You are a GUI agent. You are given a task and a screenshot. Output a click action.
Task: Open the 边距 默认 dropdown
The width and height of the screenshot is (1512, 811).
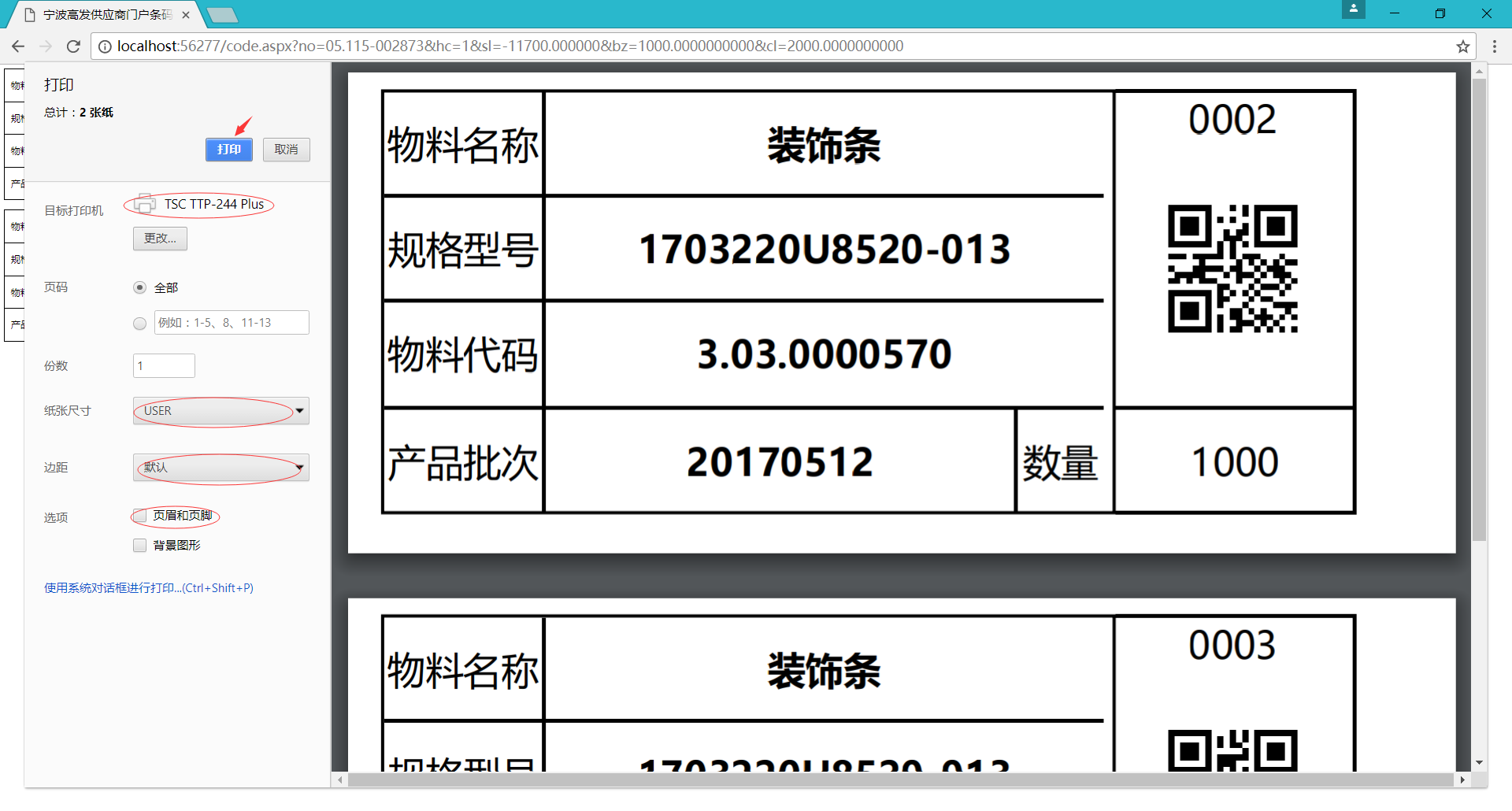pyautogui.click(x=220, y=468)
